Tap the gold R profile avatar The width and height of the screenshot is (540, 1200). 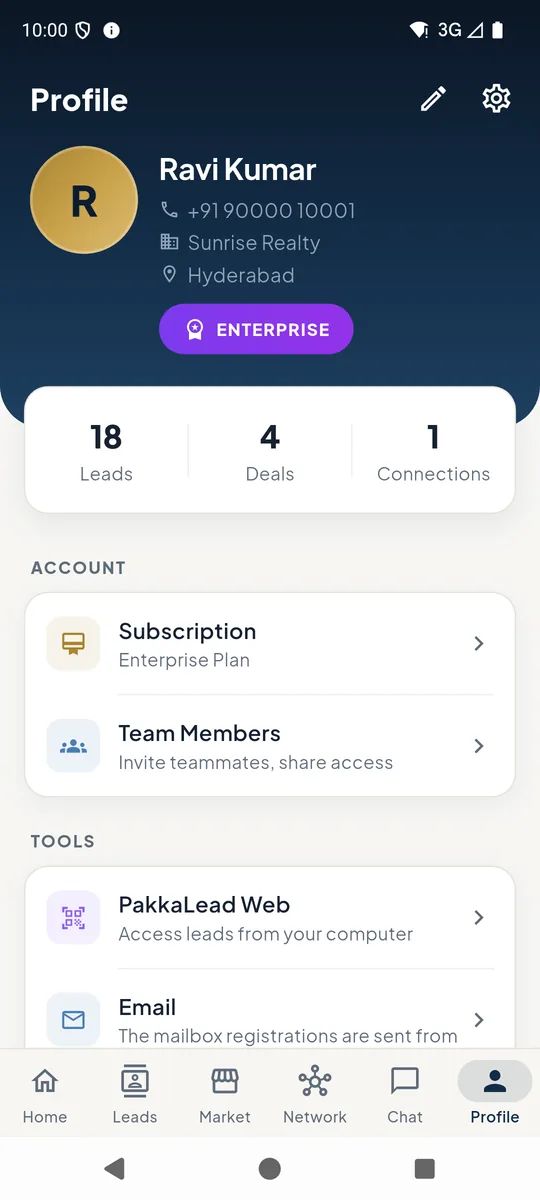coord(84,200)
